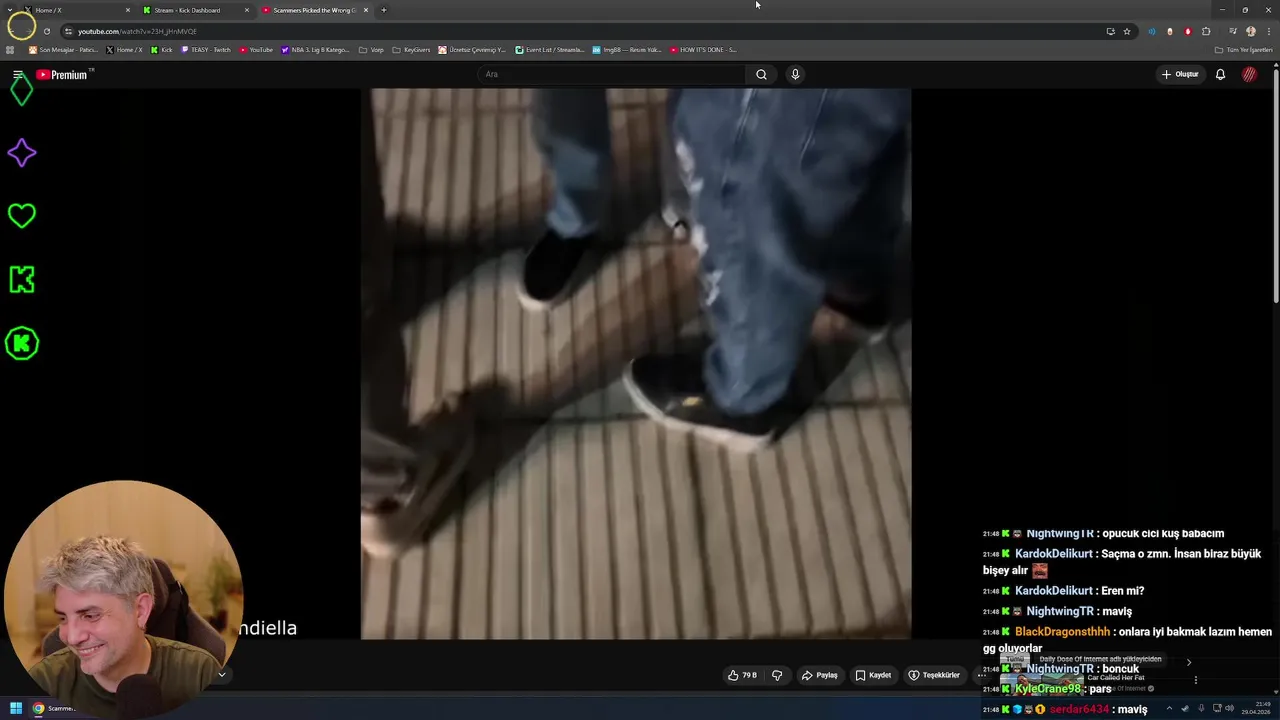The image size is (1280, 720).
Task: Expand the 'Tüm Yer İşaretleri' folder
Action: (x=1243, y=50)
